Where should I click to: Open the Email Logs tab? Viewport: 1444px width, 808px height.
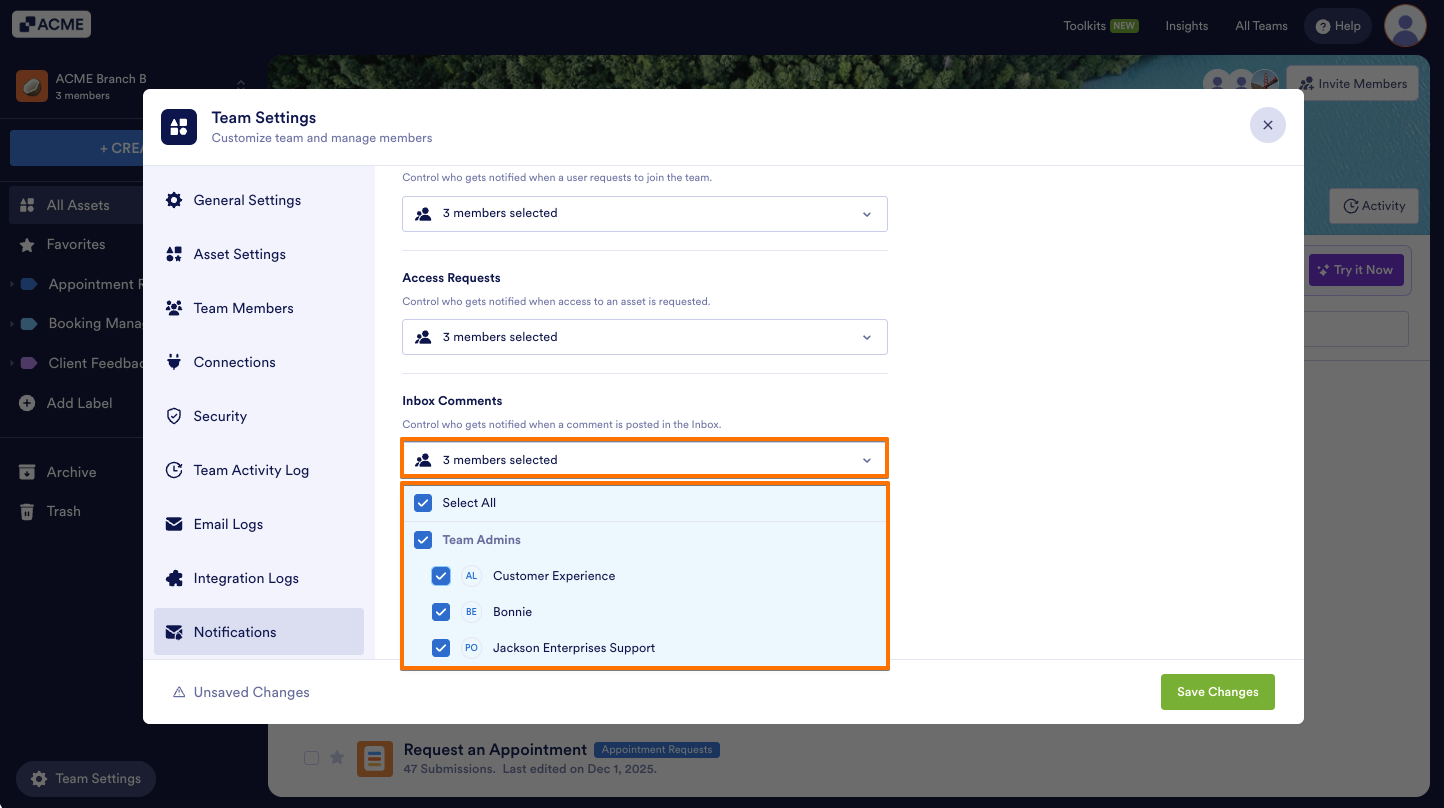259,524
